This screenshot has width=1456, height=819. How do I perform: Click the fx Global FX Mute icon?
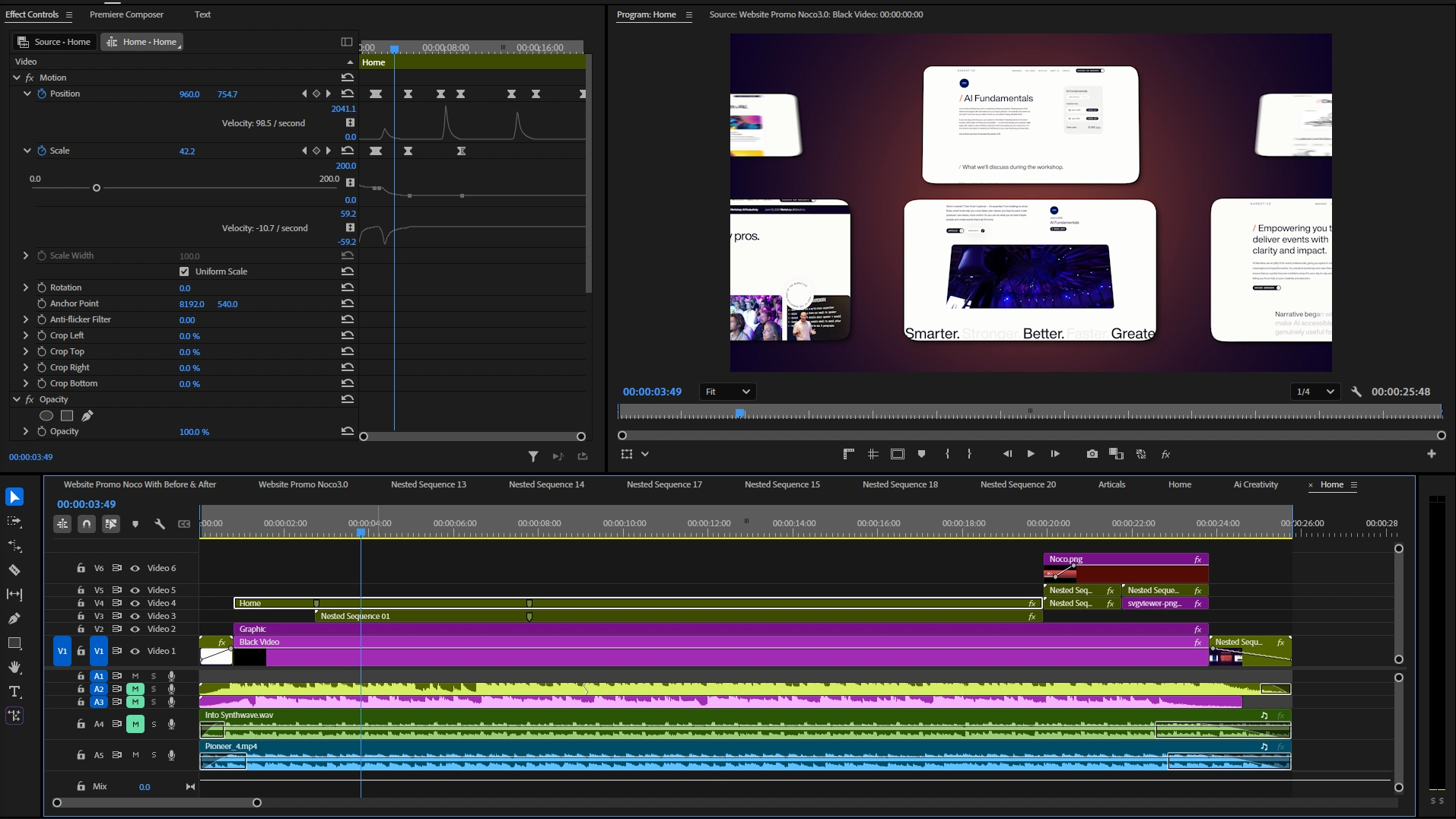(1165, 454)
